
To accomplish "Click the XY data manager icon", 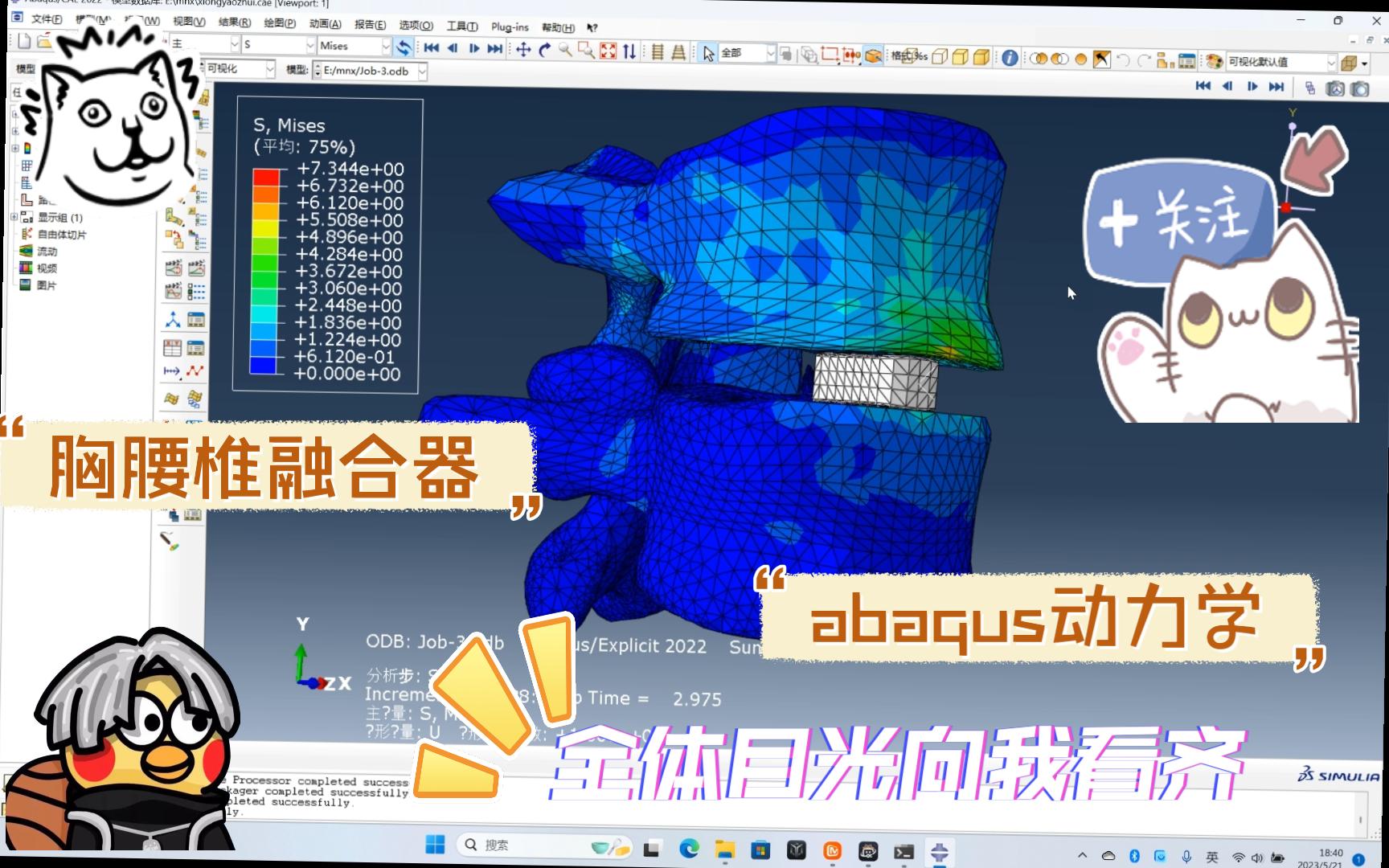I will (195, 348).
